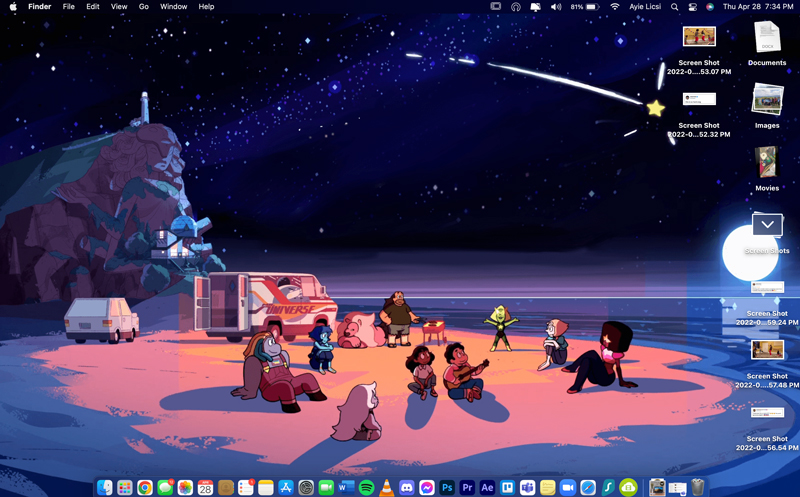
Task: Open Calendar showing 28 in the Dock
Action: (x=205, y=487)
